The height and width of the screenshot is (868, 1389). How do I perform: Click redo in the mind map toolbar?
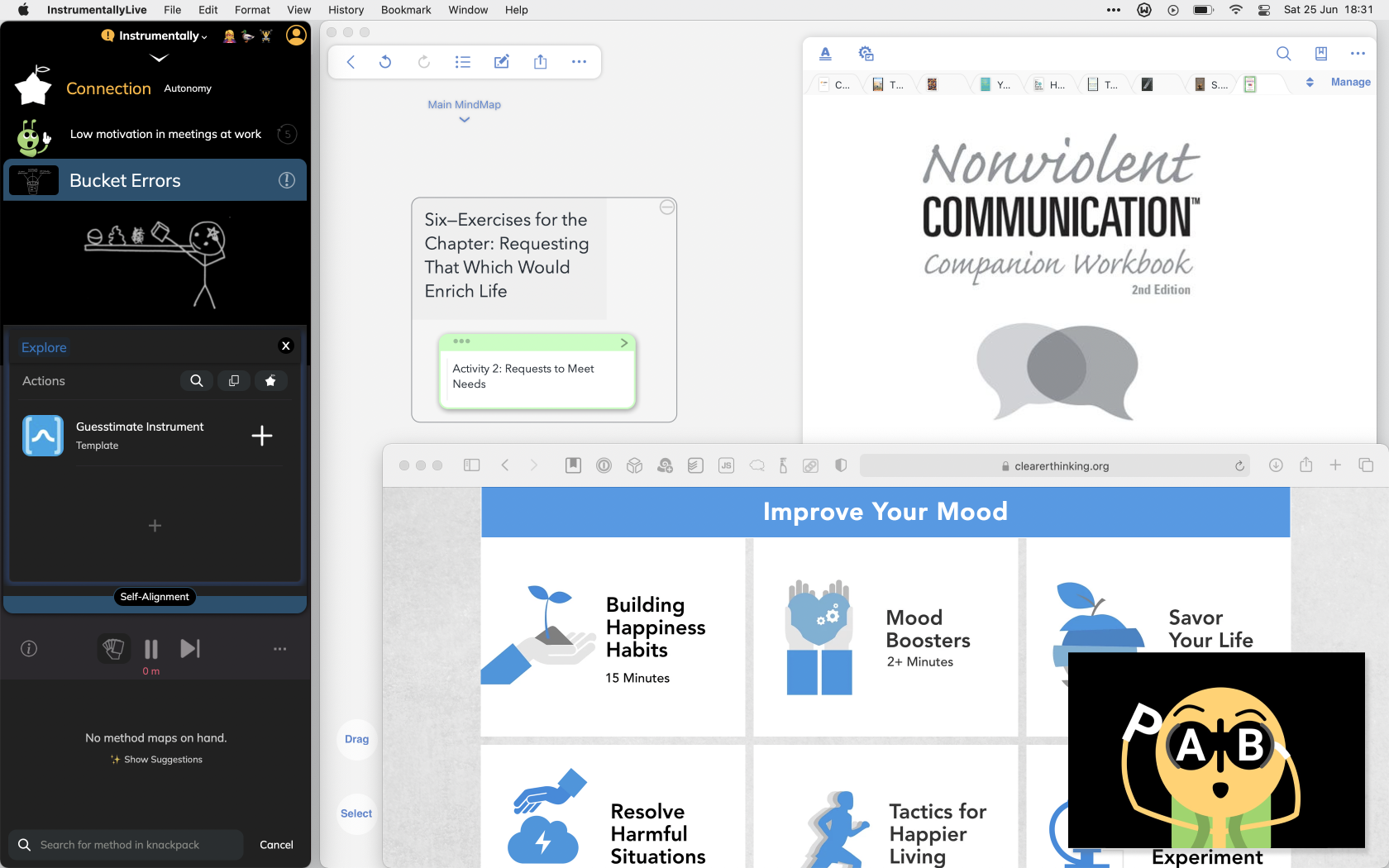point(423,62)
